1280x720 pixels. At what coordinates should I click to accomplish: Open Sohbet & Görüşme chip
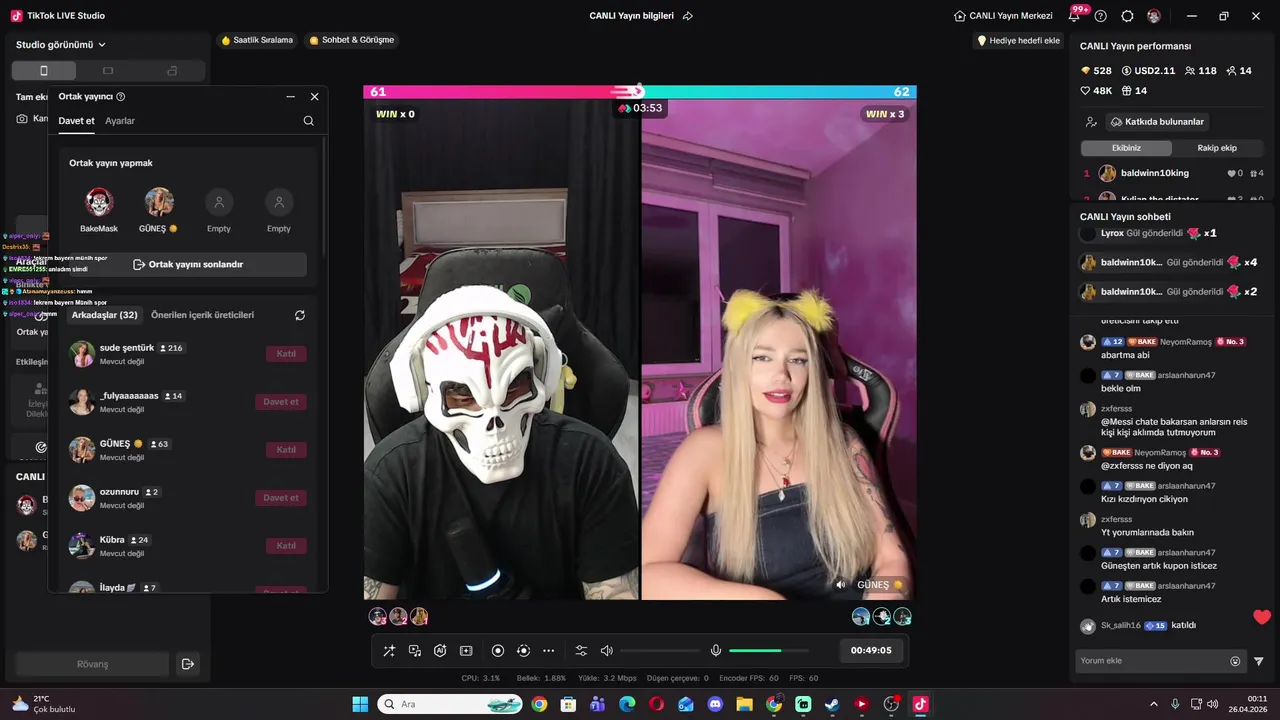[352, 40]
